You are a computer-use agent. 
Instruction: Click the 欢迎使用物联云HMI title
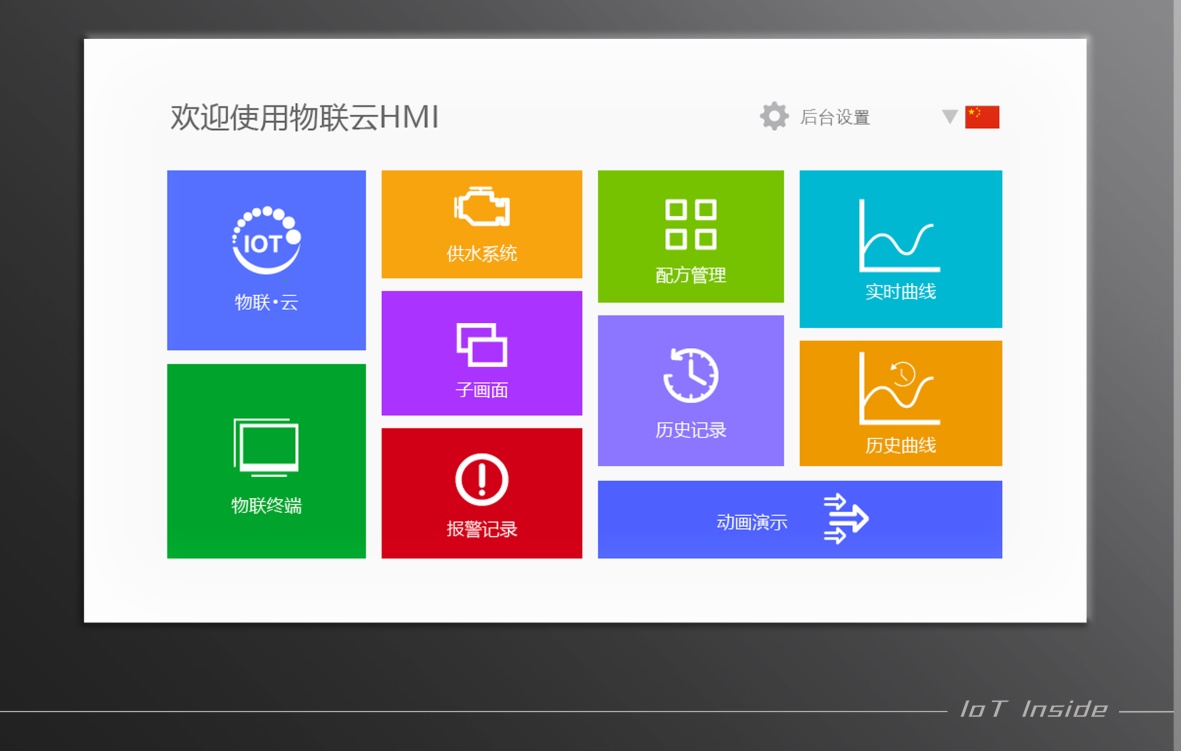[305, 118]
